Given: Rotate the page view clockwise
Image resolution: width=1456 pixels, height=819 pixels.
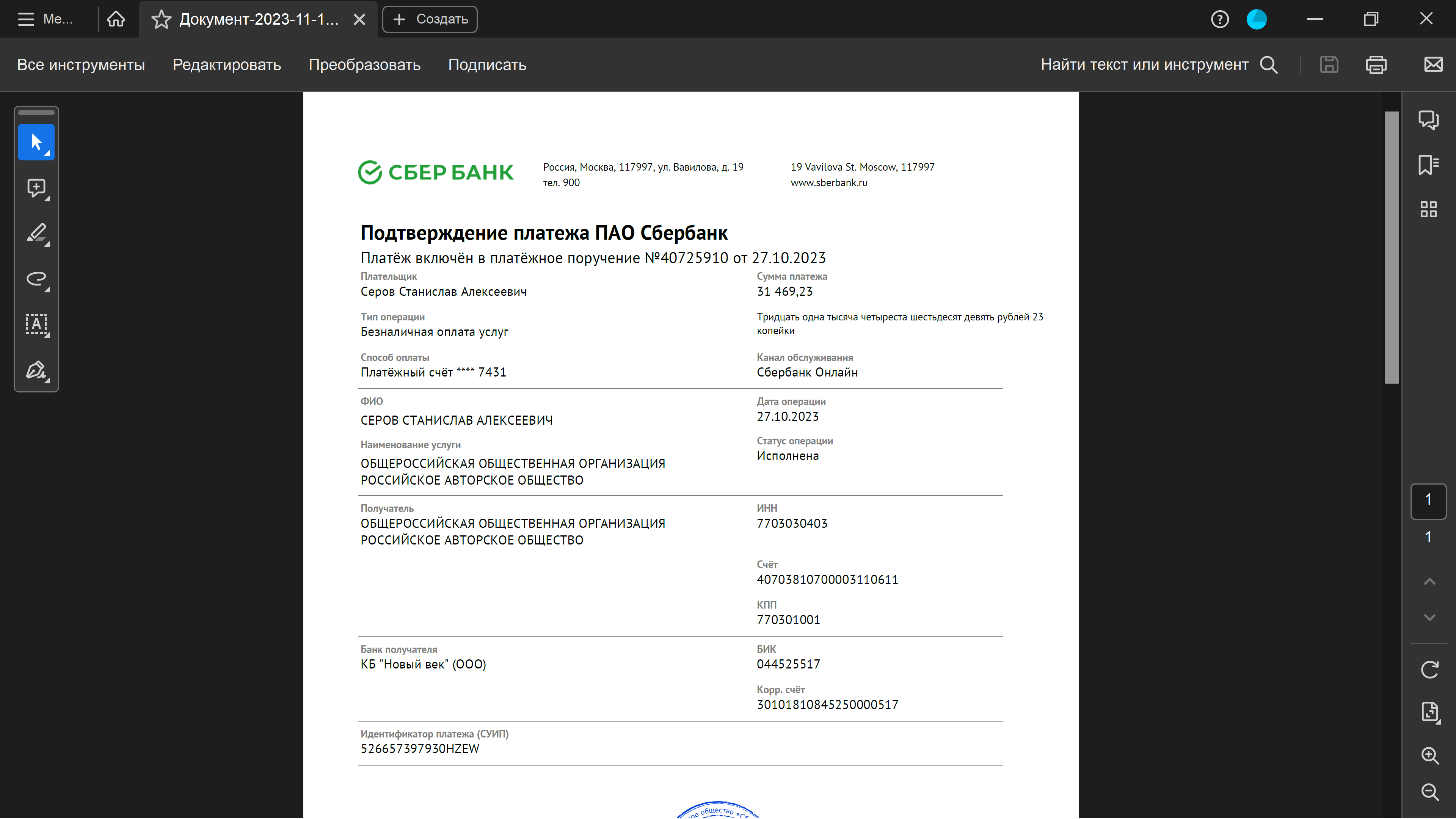Looking at the screenshot, I should 1429,670.
